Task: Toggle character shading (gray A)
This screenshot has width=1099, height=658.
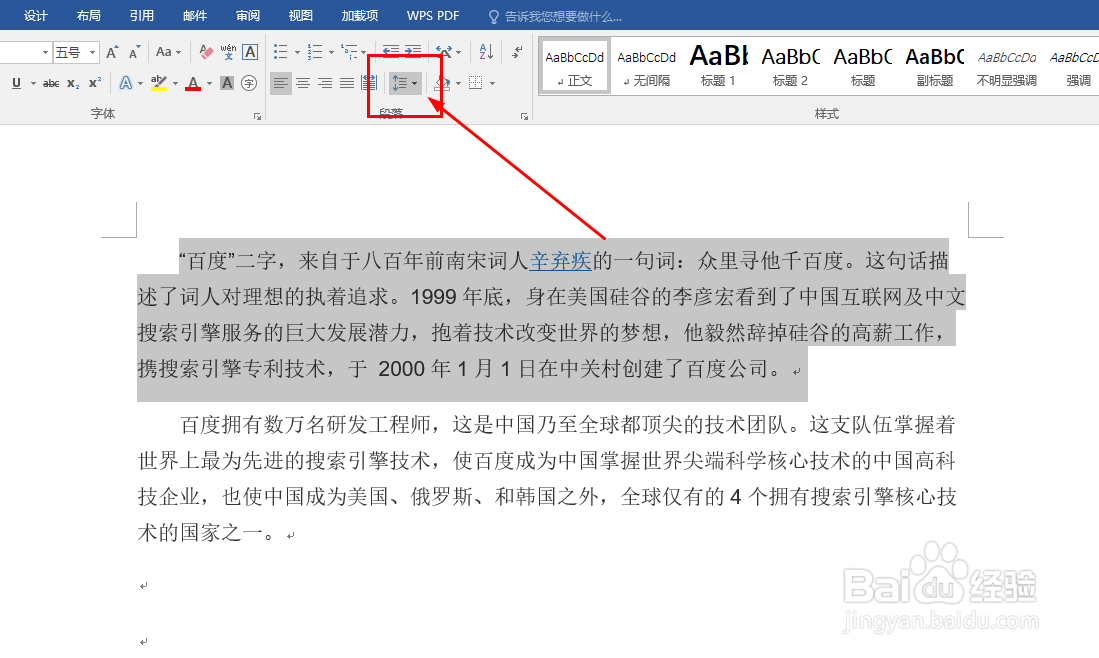Action: (x=227, y=83)
